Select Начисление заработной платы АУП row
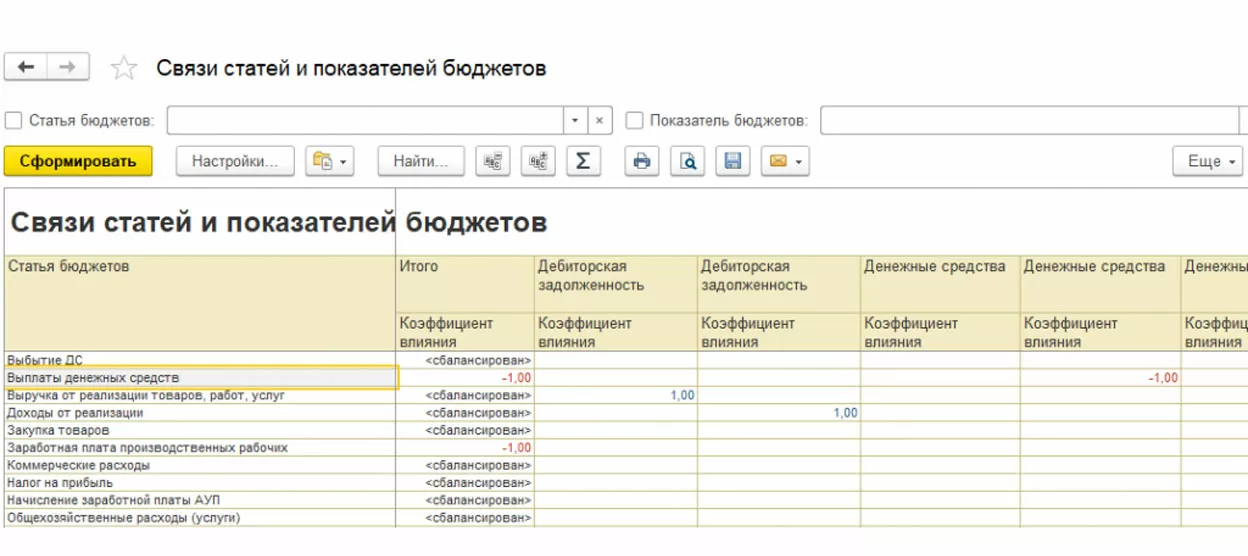Viewport: 1248px width, 556px height. pyautogui.click(x=200, y=500)
